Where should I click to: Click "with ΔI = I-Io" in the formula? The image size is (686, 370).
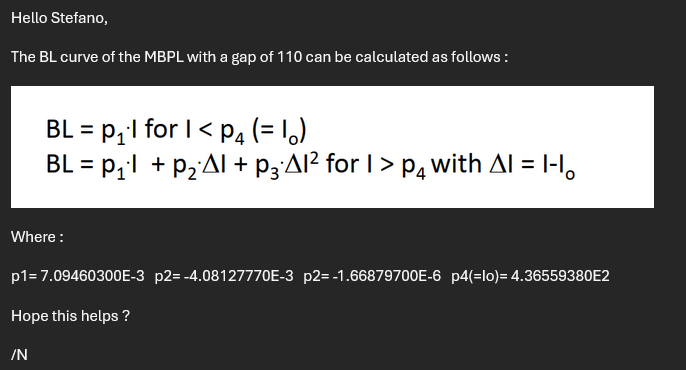coord(503,166)
